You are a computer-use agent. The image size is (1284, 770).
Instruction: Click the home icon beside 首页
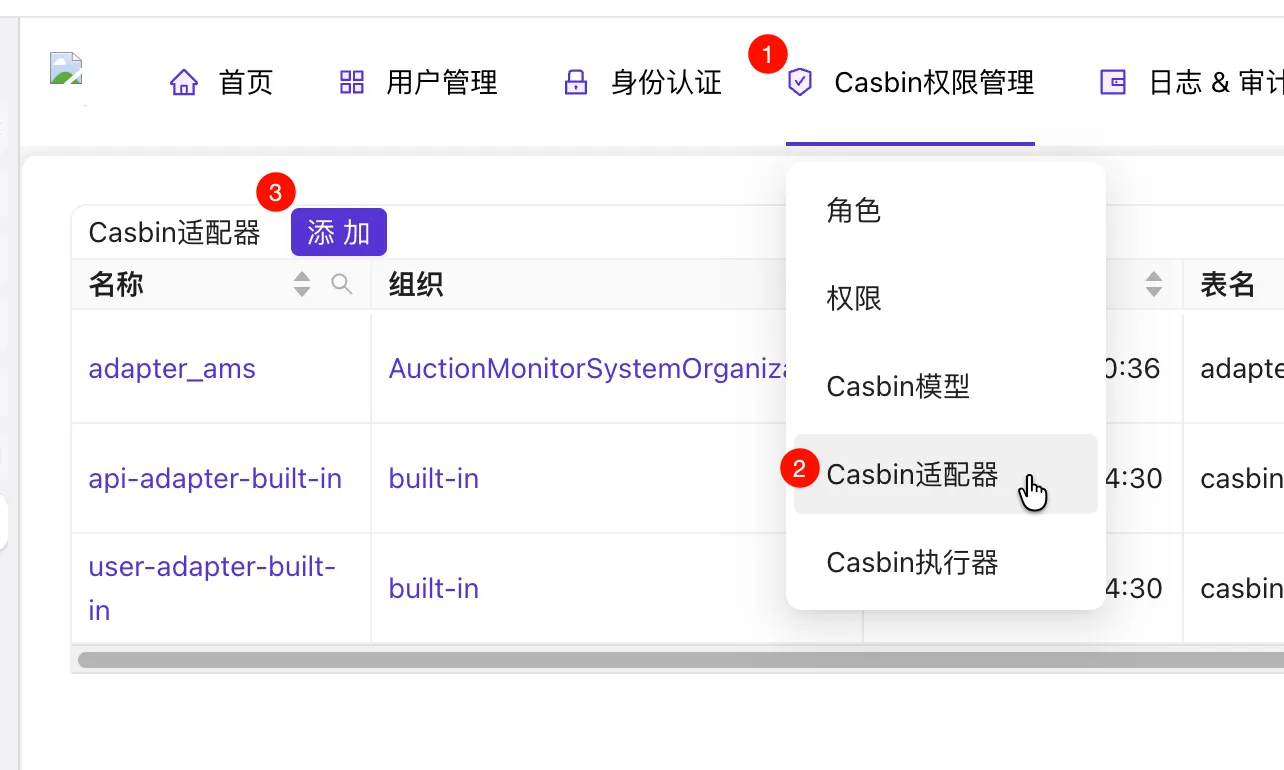point(184,82)
